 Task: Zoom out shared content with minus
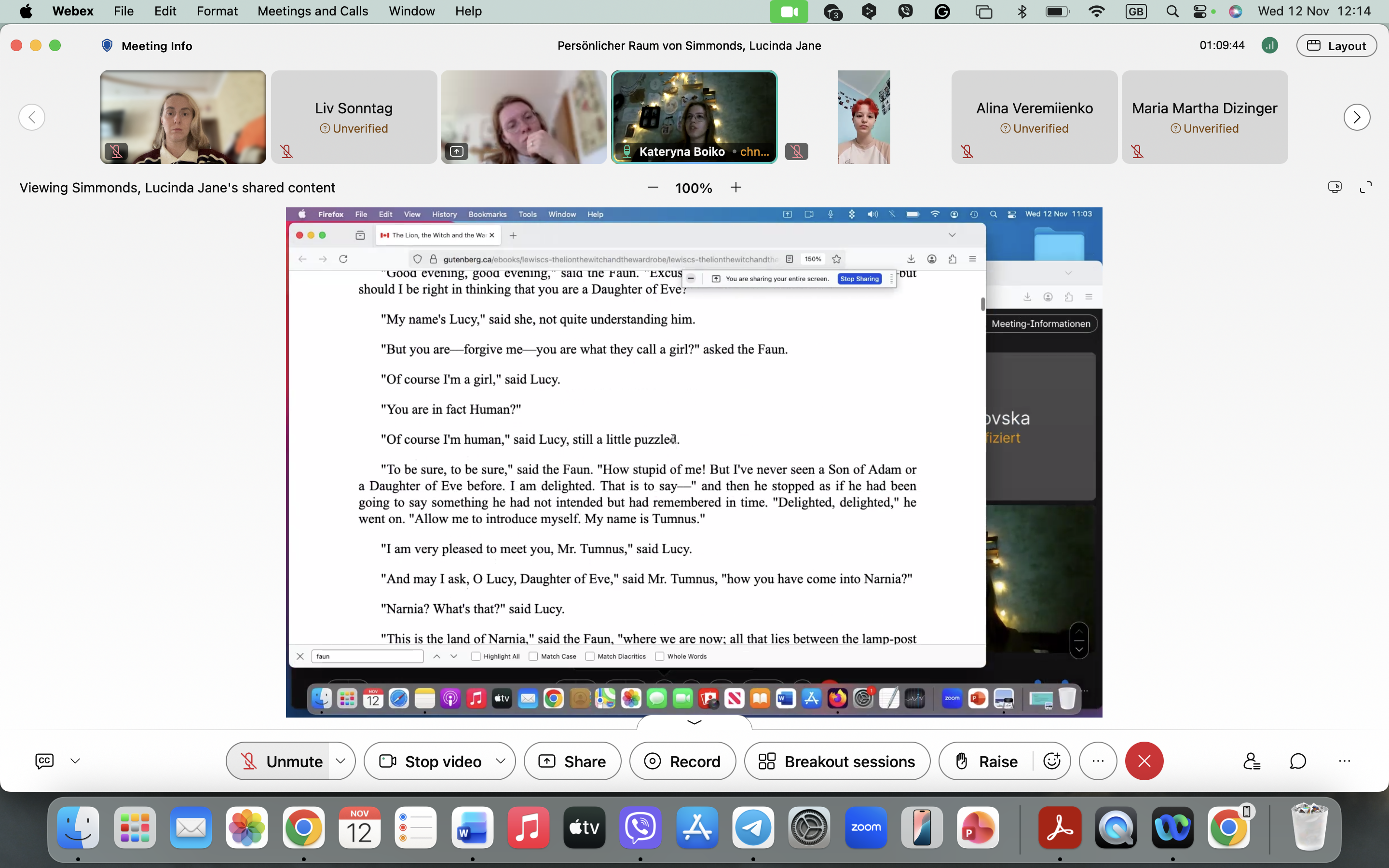(x=653, y=187)
